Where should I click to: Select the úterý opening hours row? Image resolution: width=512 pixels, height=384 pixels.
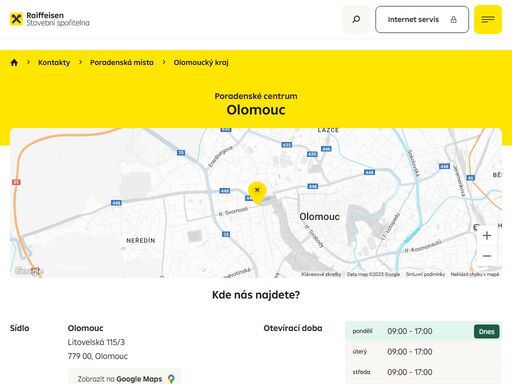tap(423, 352)
